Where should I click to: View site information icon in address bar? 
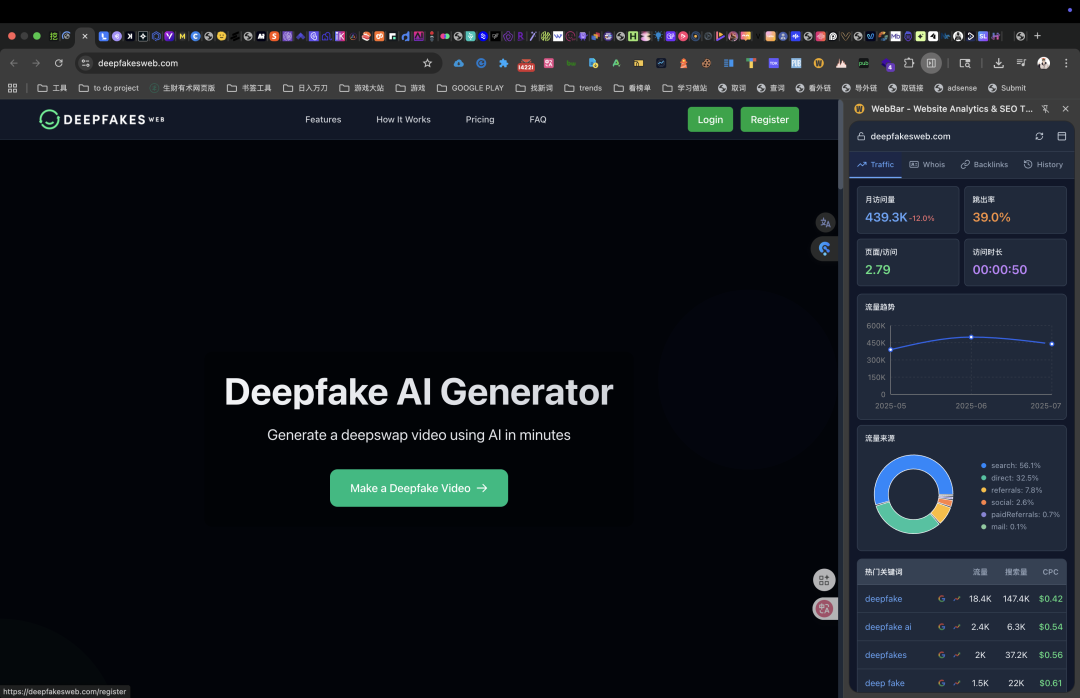point(85,63)
